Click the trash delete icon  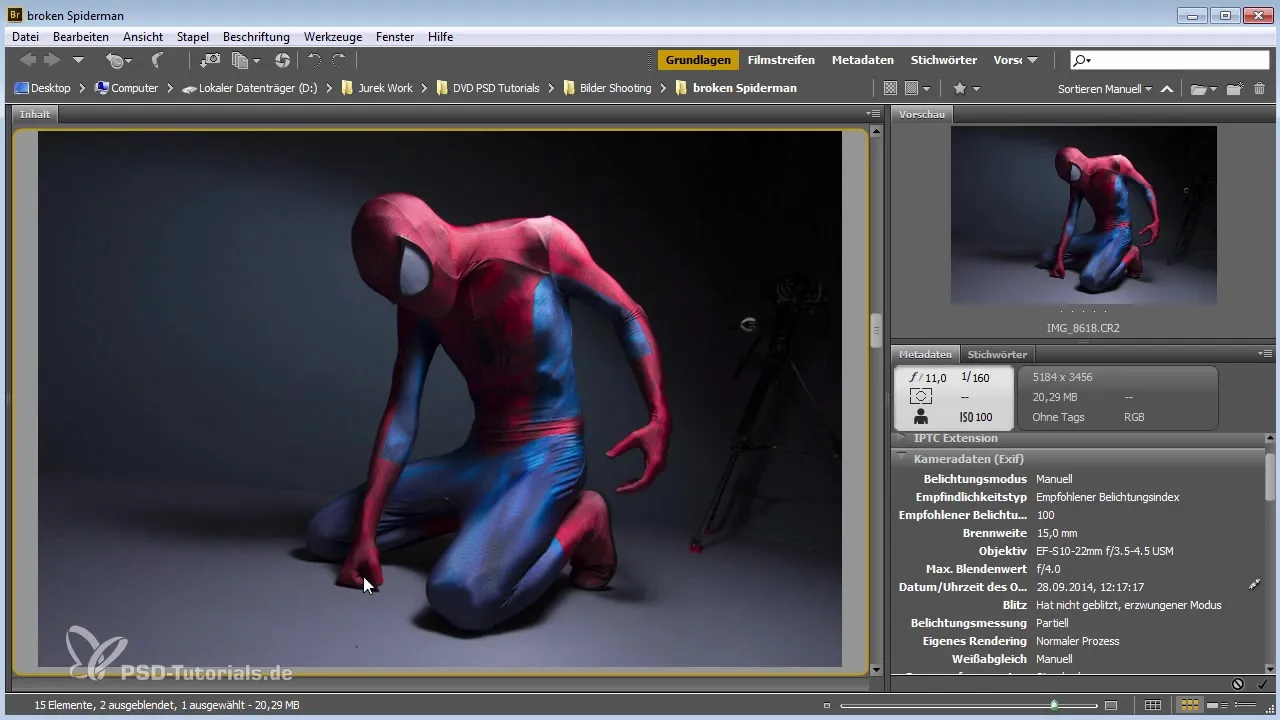(1259, 88)
